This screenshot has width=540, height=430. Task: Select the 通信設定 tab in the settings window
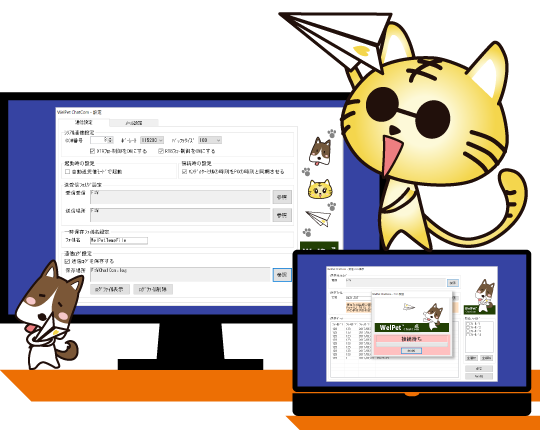click(x=84, y=122)
